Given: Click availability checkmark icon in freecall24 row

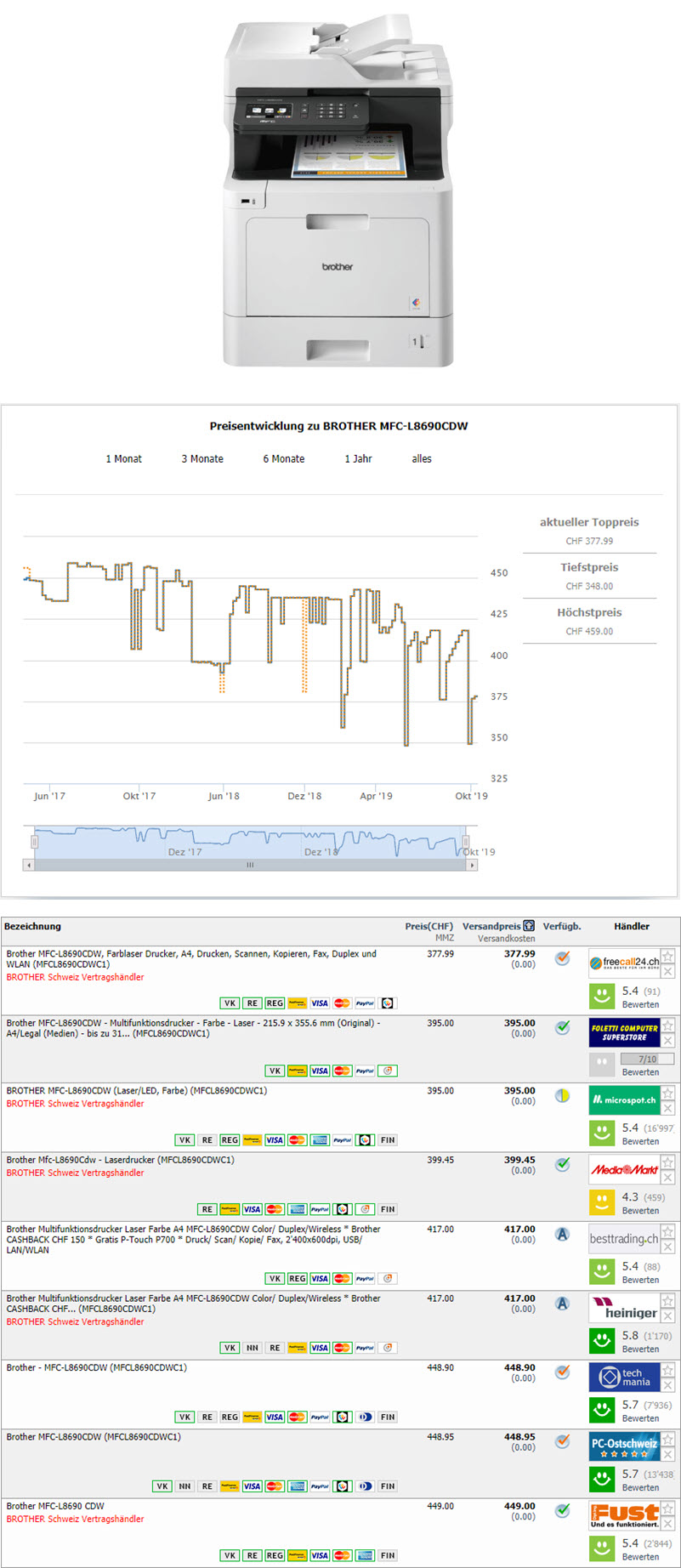Looking at the screenshot, I should 562,958.
